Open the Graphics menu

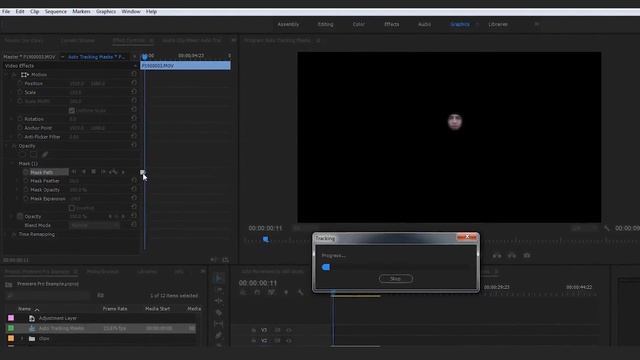coord(106,11)
